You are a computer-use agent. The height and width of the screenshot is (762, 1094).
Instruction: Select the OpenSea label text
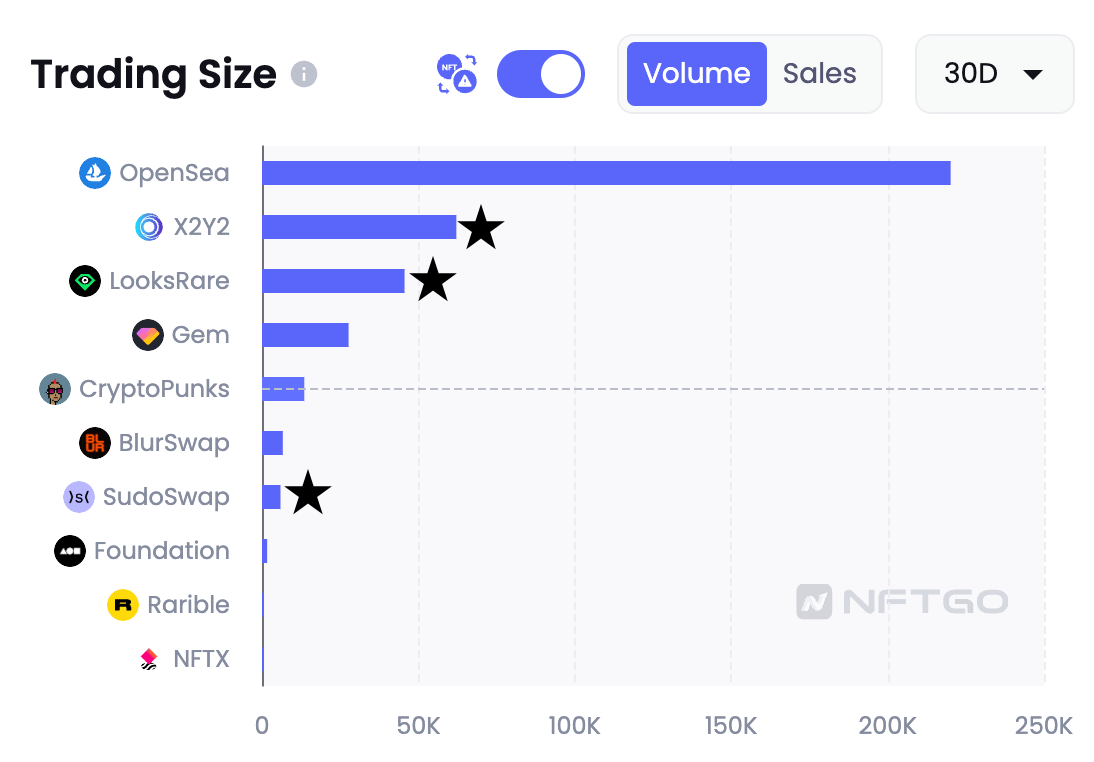(x=174, y=173)
